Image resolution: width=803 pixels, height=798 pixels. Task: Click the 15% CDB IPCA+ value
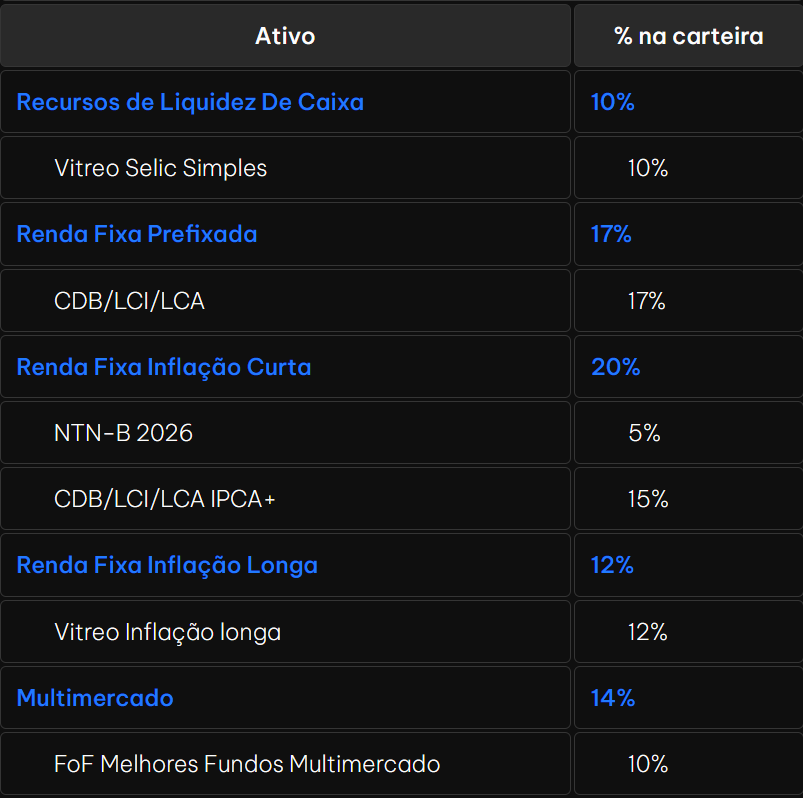coord(648,499)
